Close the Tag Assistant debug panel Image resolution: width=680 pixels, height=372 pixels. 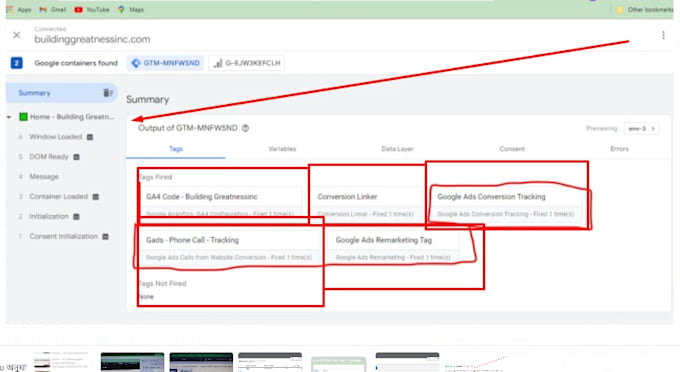click(x=16, y=35)
